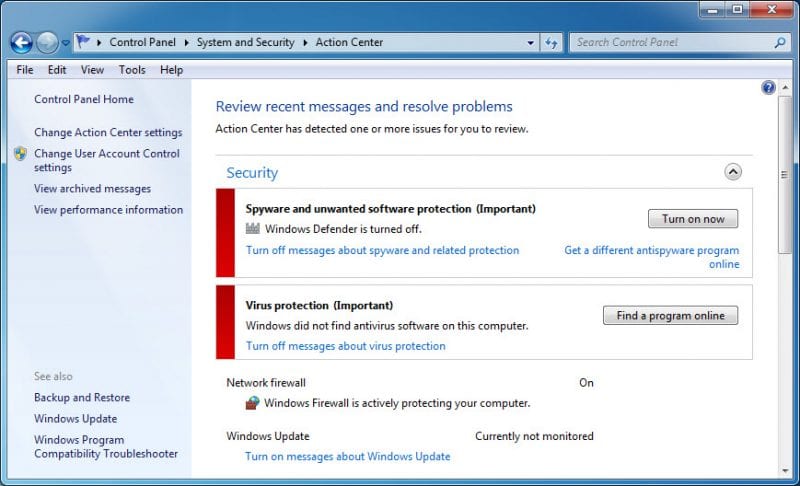Open the View menu

92,70
